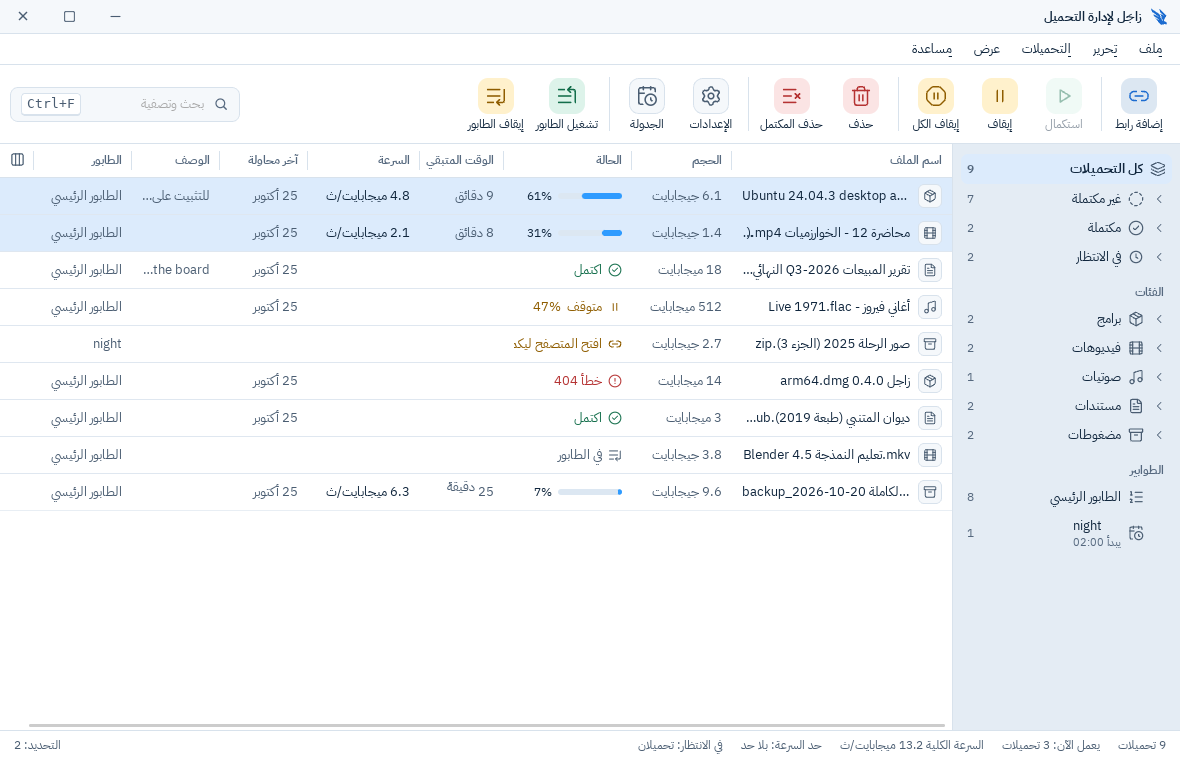Click the document icon of ديوان المتنبي row
The width and height of the screenshot is (1180, 760).
click(930, 418)
